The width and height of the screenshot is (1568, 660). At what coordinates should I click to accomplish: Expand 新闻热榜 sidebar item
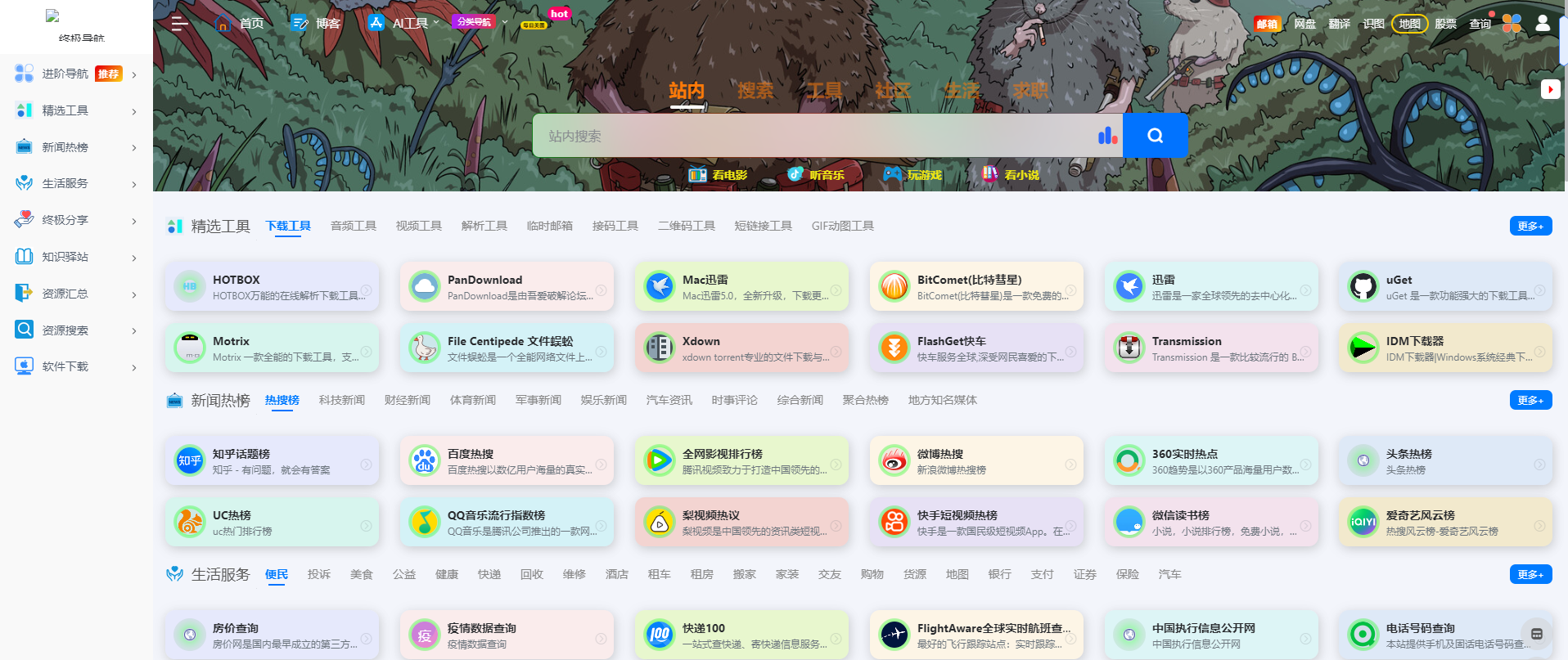click(76, 147)
